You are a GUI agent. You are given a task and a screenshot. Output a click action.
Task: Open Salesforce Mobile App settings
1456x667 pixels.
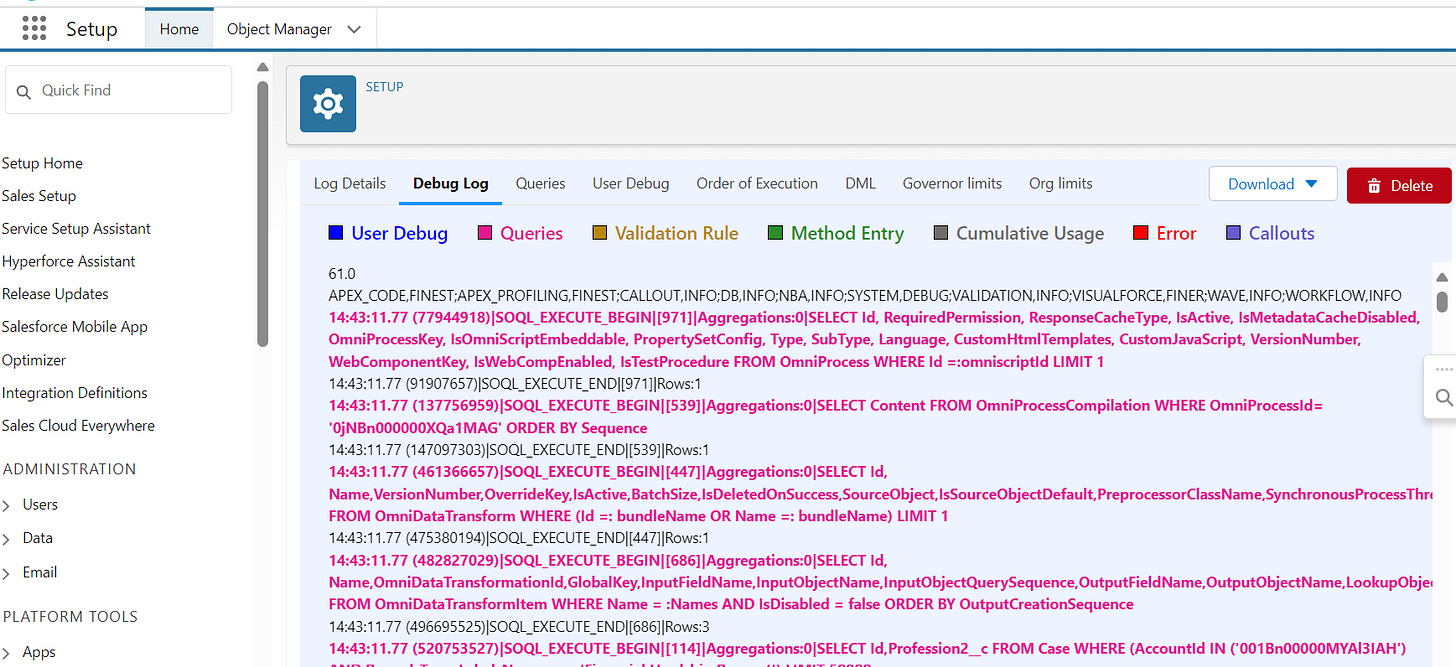tap(75, 327)
